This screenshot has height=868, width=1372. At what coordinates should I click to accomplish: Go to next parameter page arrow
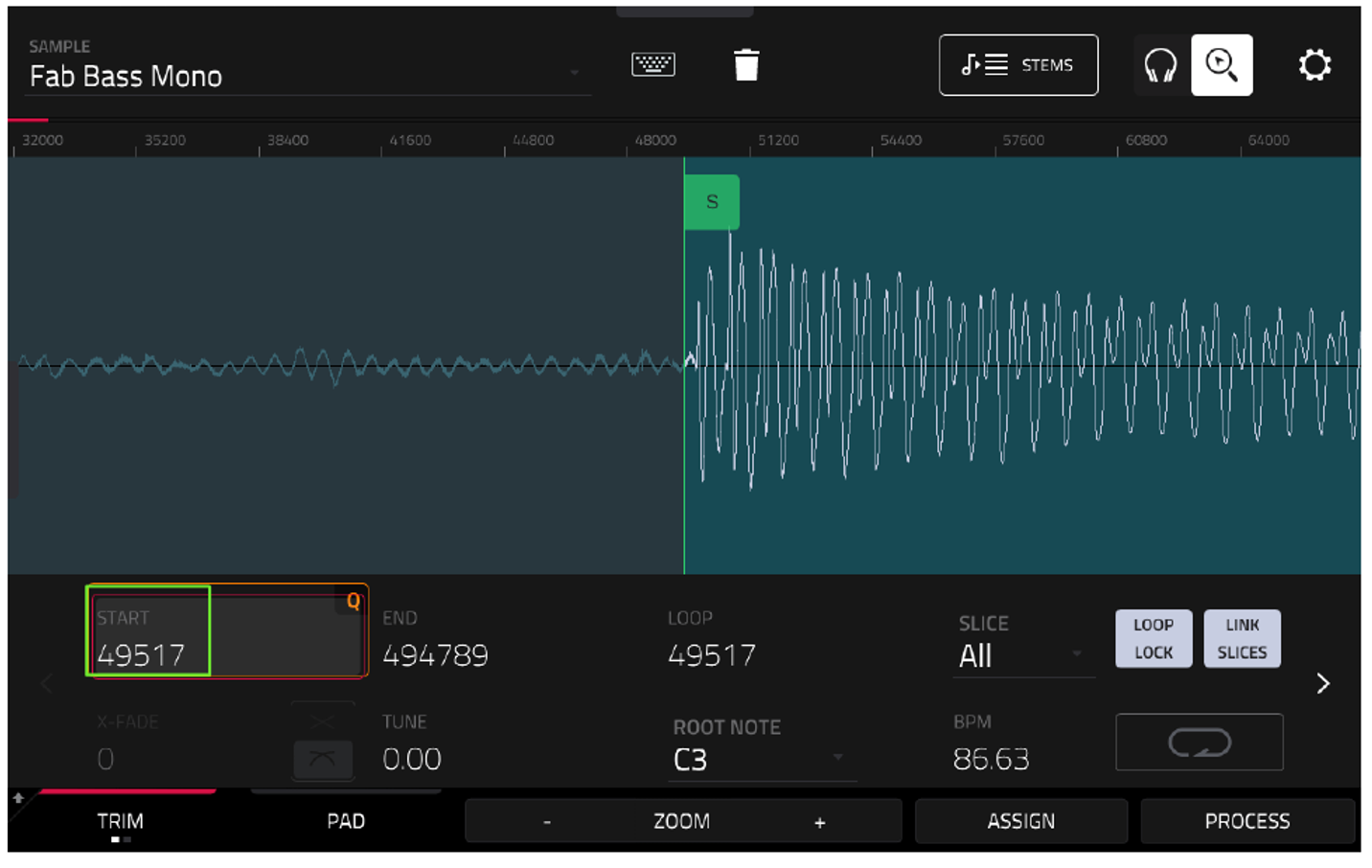point(1323,683)
